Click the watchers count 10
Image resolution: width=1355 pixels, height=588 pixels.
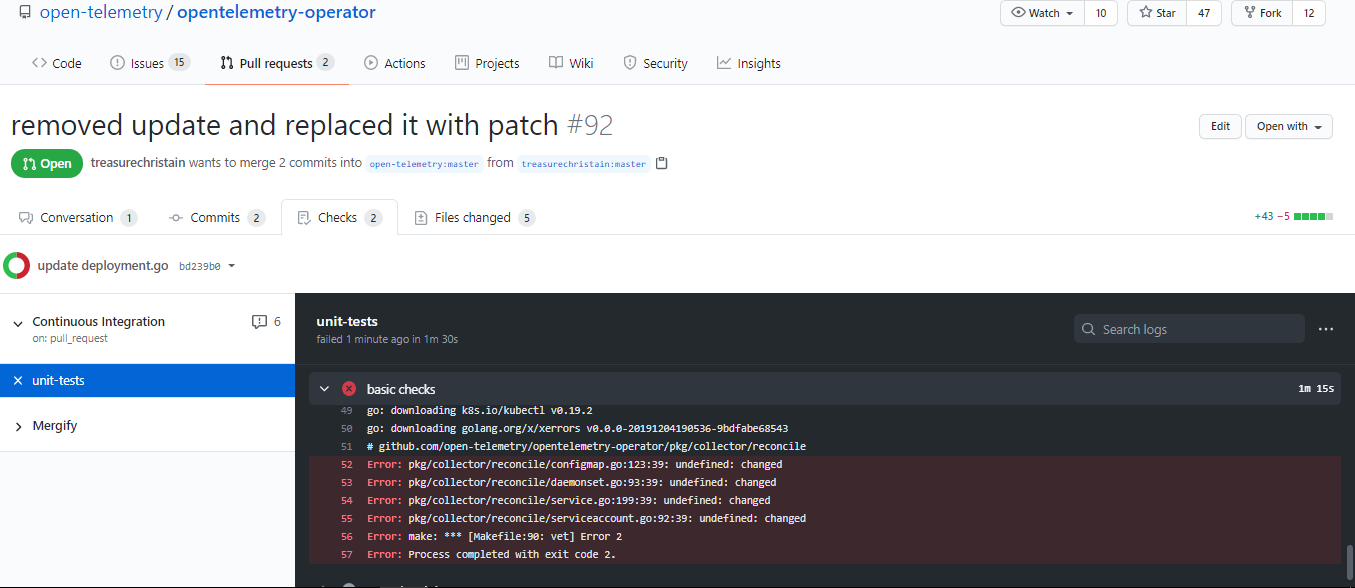[x=1101, y=13]
